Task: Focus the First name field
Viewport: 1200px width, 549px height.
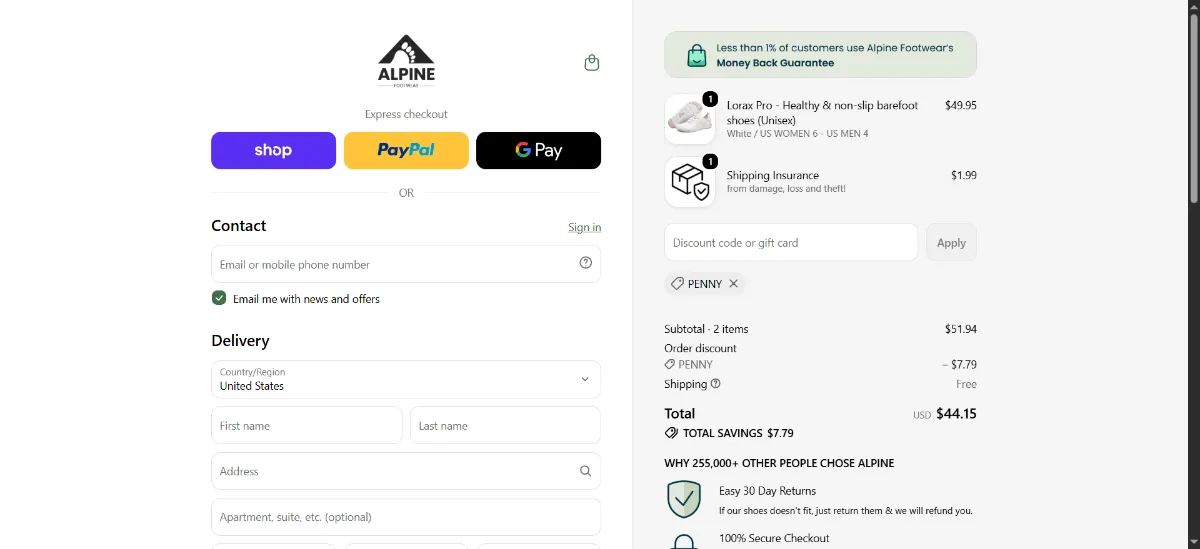Action: point(307,425)
